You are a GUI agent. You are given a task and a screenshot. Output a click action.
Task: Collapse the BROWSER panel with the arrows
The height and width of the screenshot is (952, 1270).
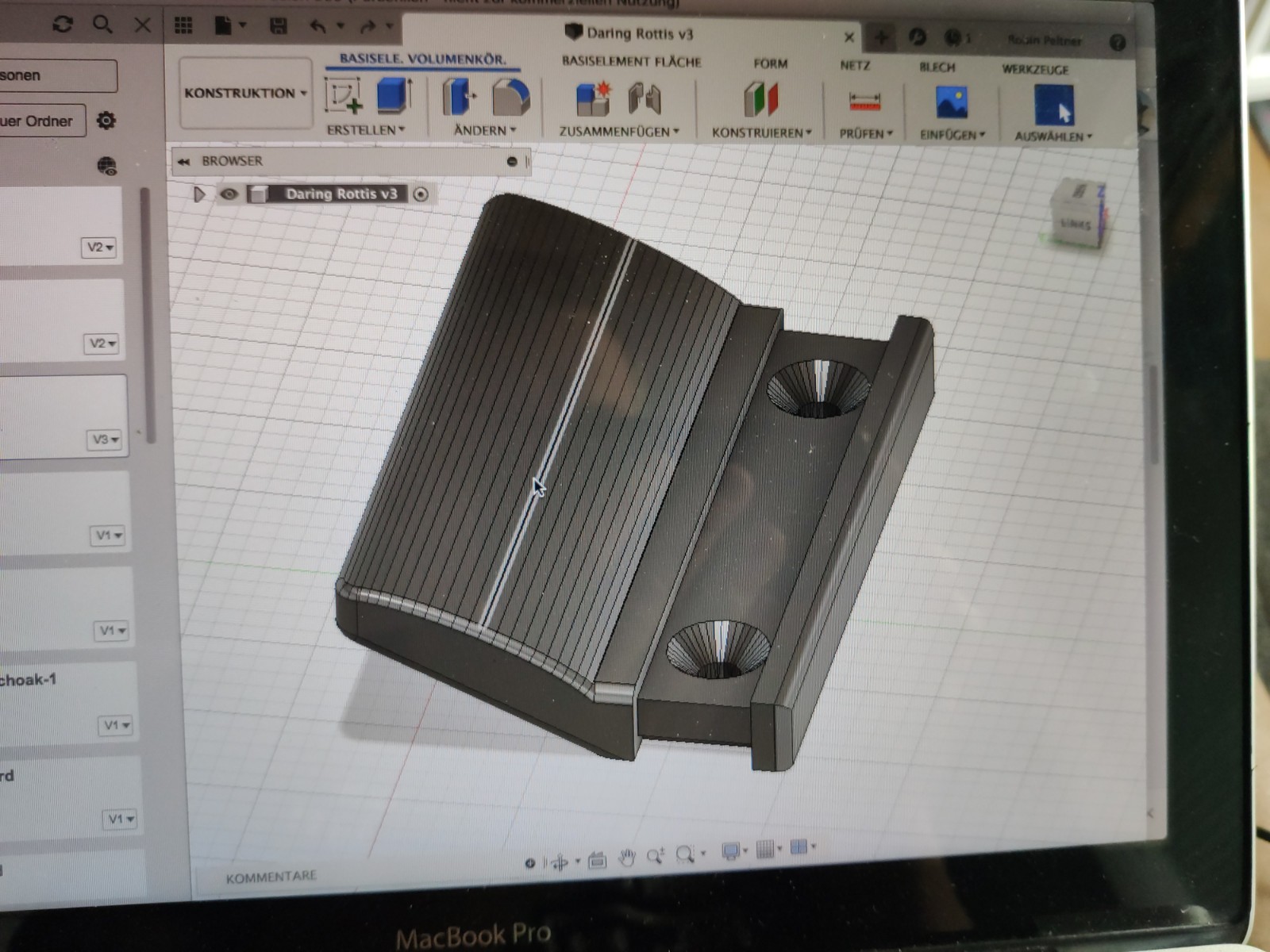coord(183,161)
